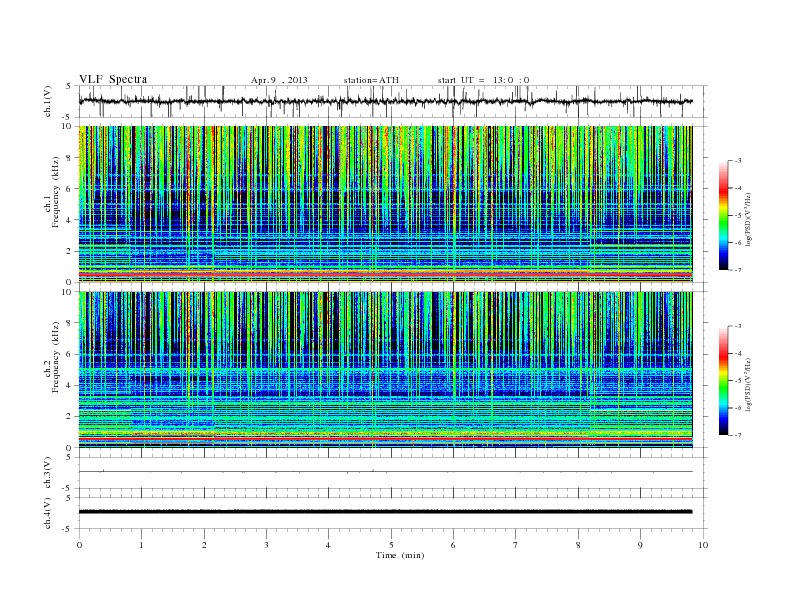Click the time axis tick label "7"
The height and width of the screenshot is (612, 792).
(x=516, y=545)
